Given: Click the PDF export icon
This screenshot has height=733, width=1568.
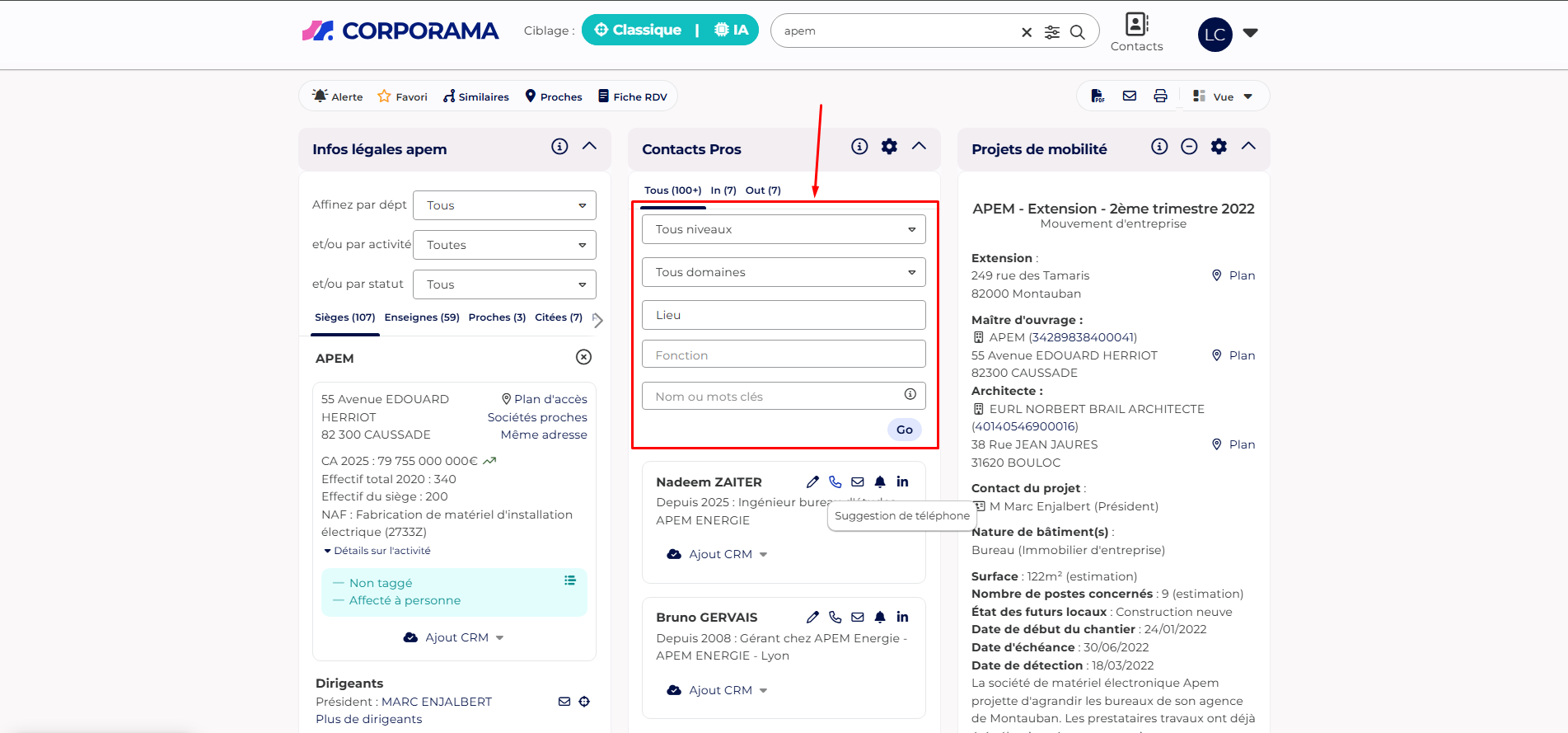Looking at the screenshot, I should [1098, 96].
